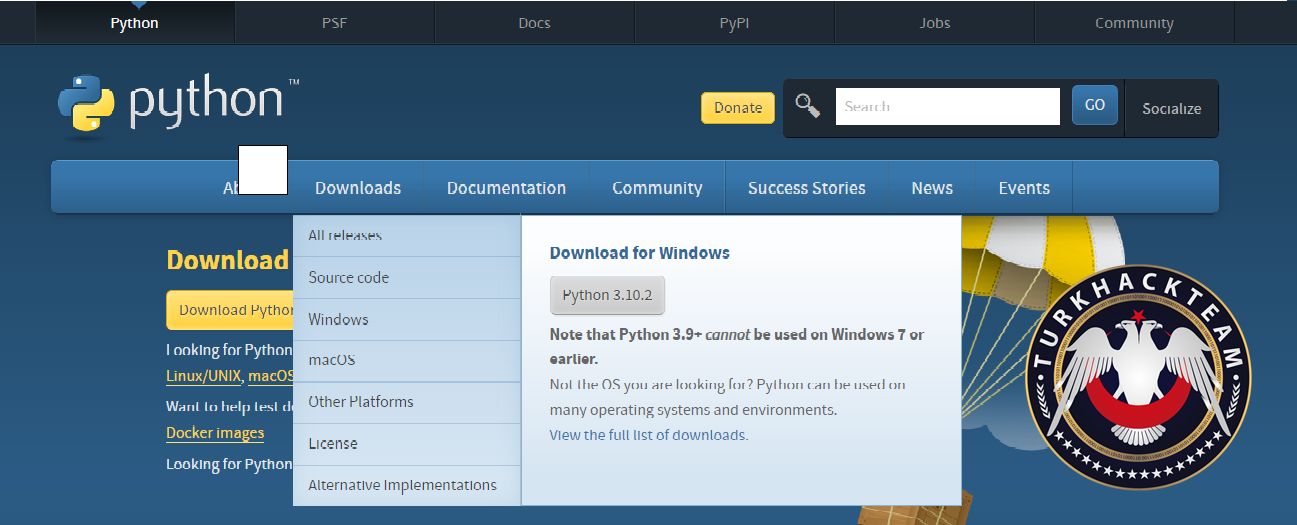Click the Linux/UNIX link
The height and width of the screenshot is (525, 1297).
(204, 376)
